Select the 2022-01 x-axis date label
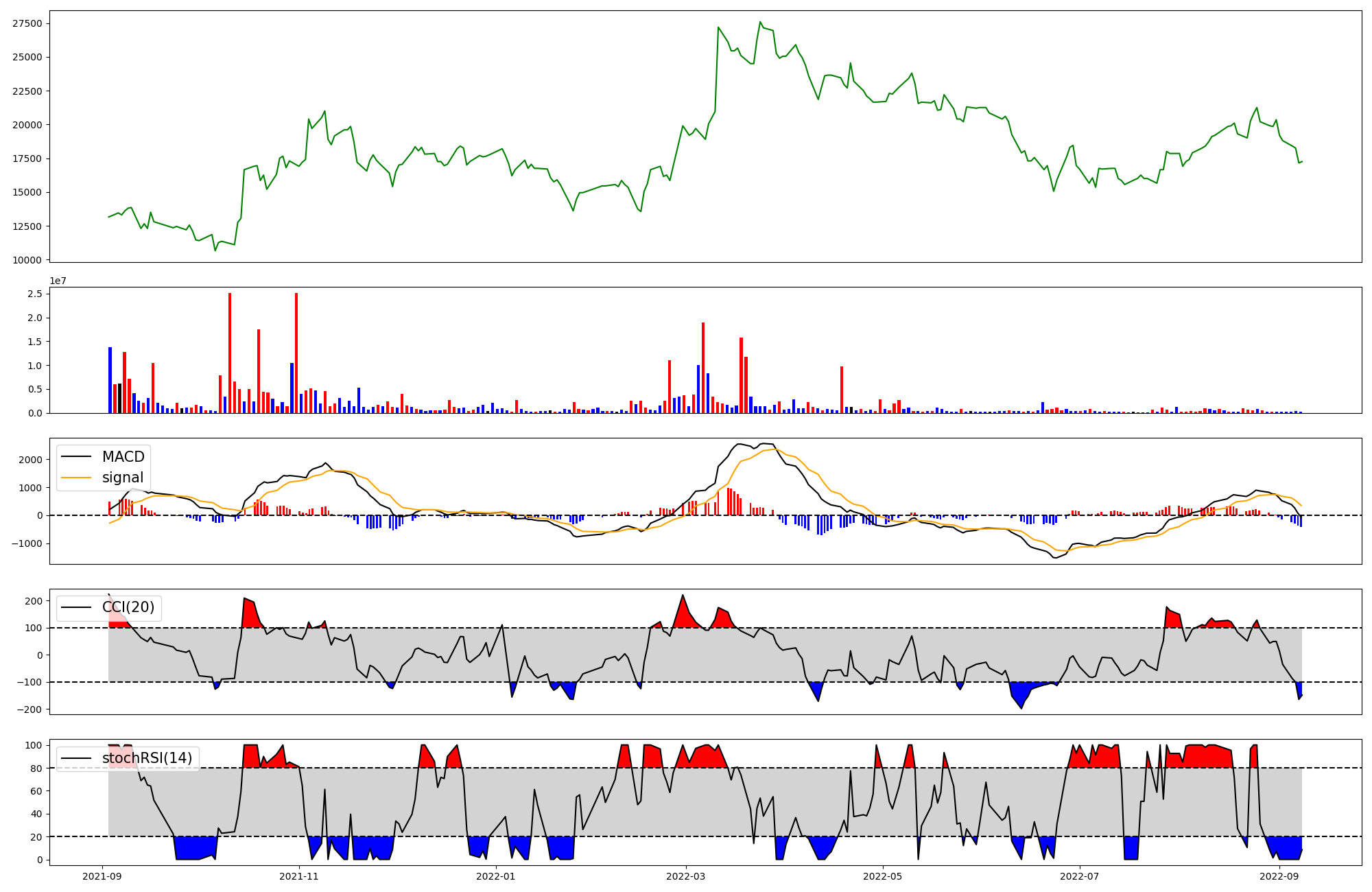This screenshot has width=1372, height=892. pyautogui.click(x=495, y=876)
